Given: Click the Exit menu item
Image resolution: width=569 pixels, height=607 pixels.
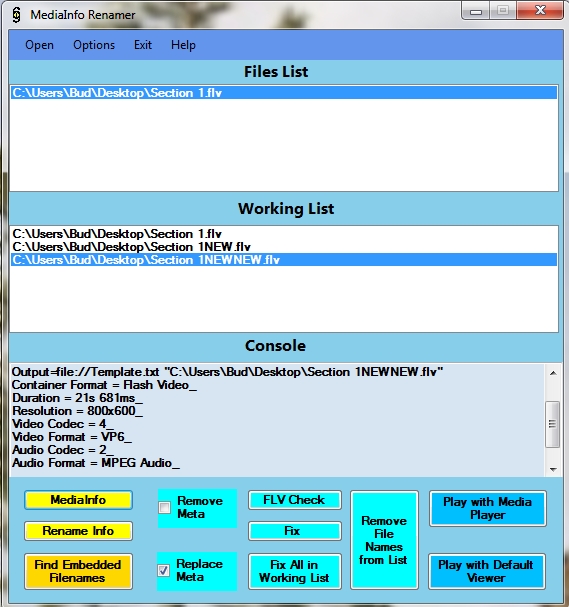Looking at the screenshot, I should coord(143,45).
